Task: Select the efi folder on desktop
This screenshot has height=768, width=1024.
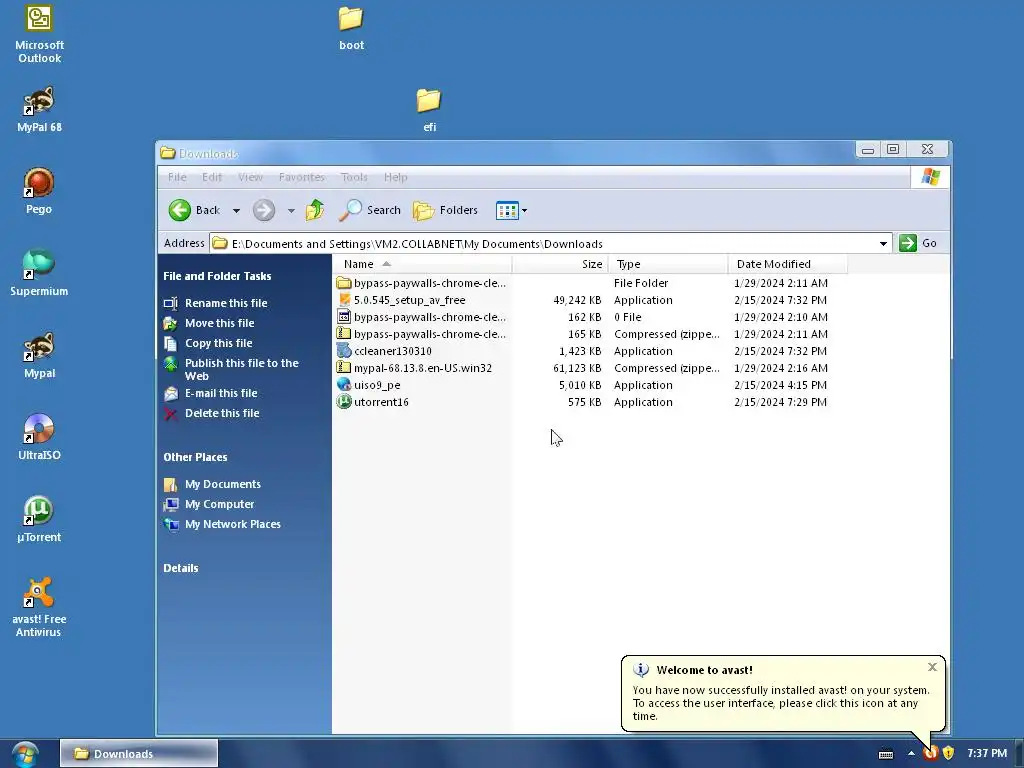Action: point(429,110)
